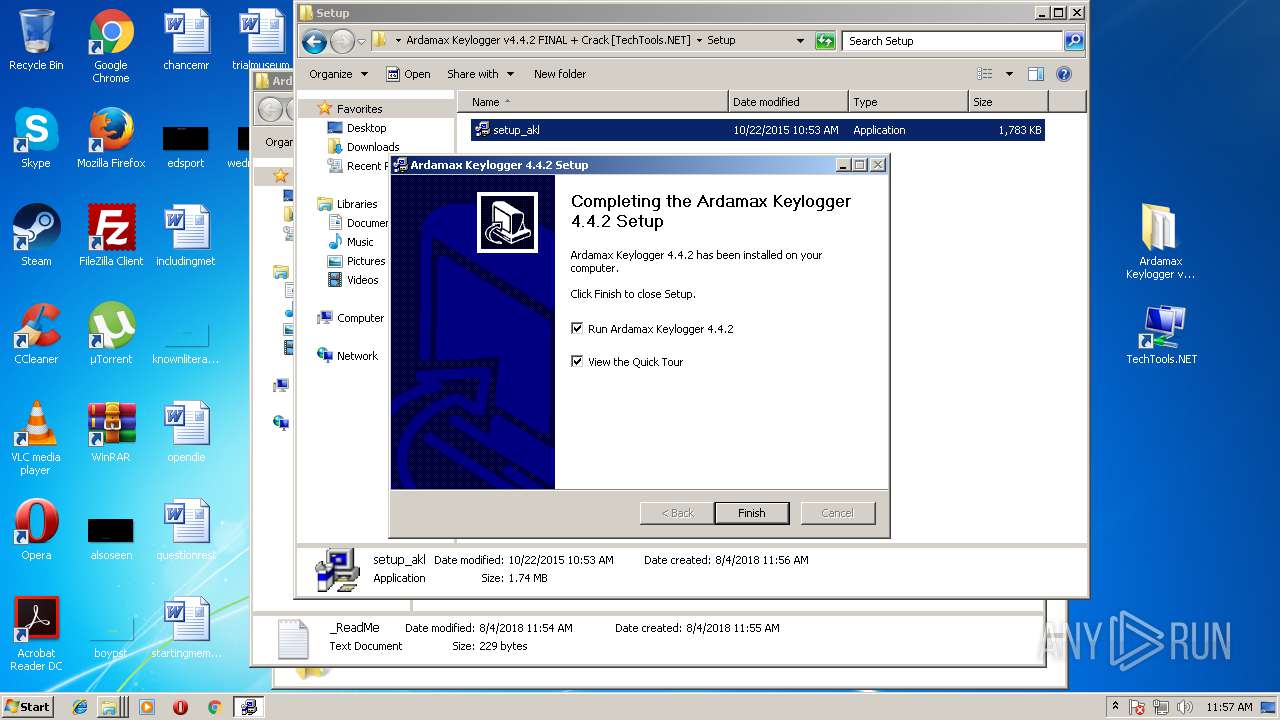Click Opera icon in taskbar
Viewport: 1280px width, 720px height.
tap(180, 707)
